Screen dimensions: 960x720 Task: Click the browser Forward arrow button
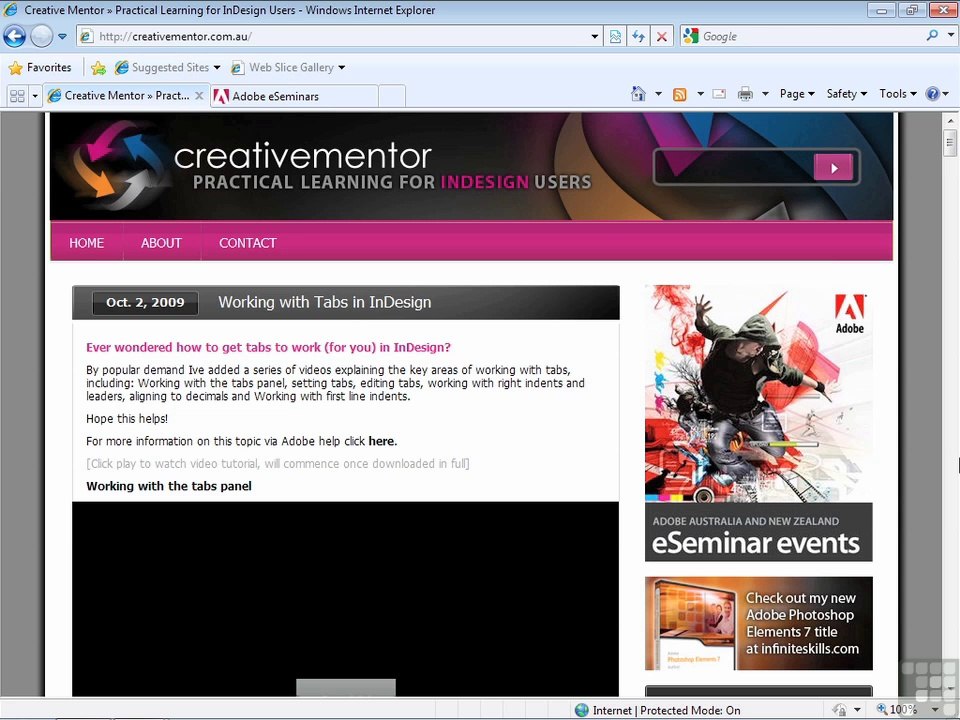(x=42, y=36)
